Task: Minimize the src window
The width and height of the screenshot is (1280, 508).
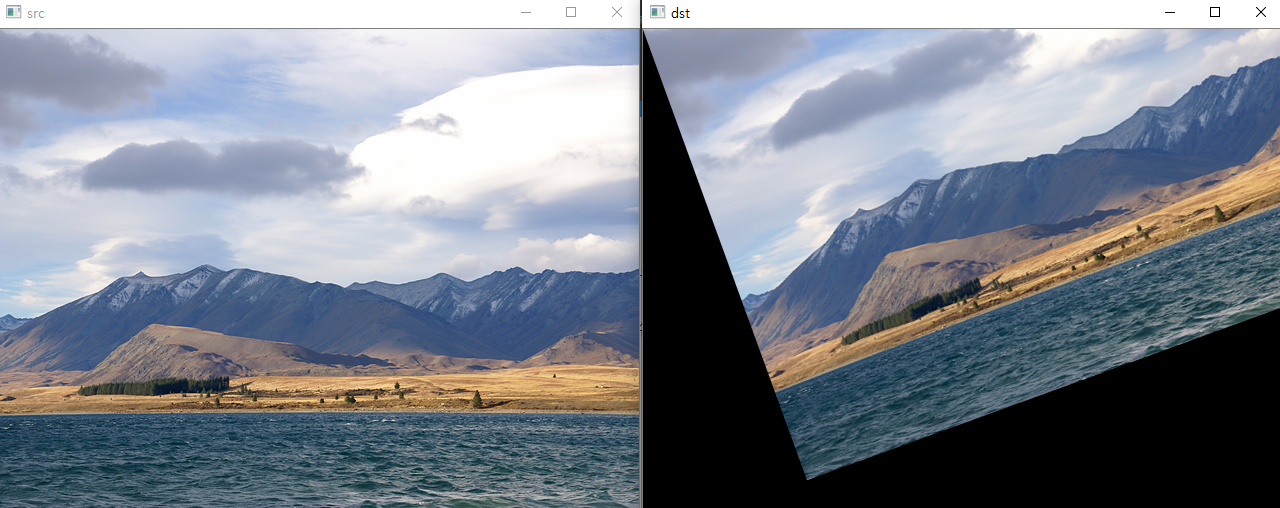Action: coord(526,13)
